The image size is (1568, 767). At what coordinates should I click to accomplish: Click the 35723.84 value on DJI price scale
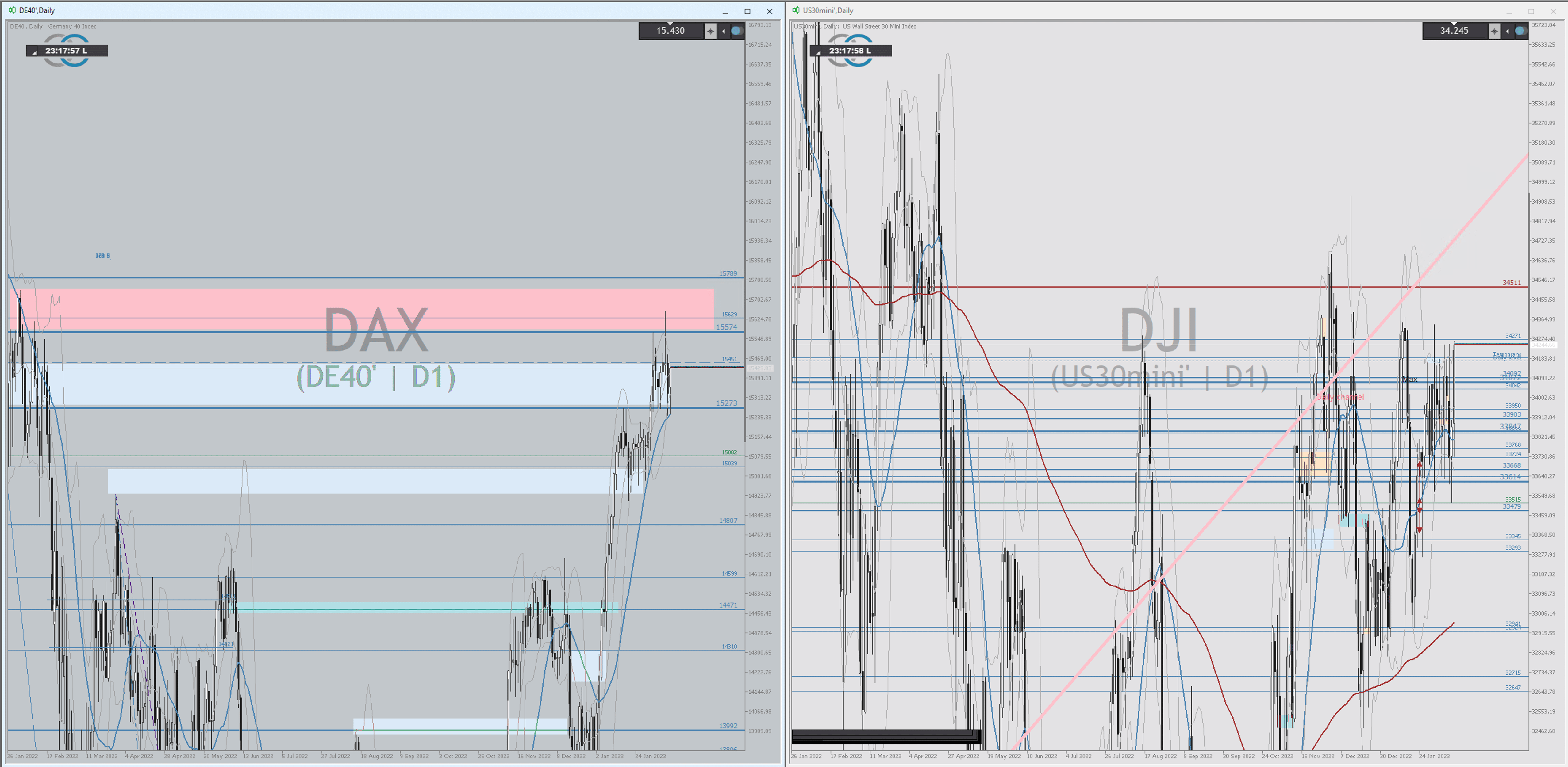(x=1543, y=25)
